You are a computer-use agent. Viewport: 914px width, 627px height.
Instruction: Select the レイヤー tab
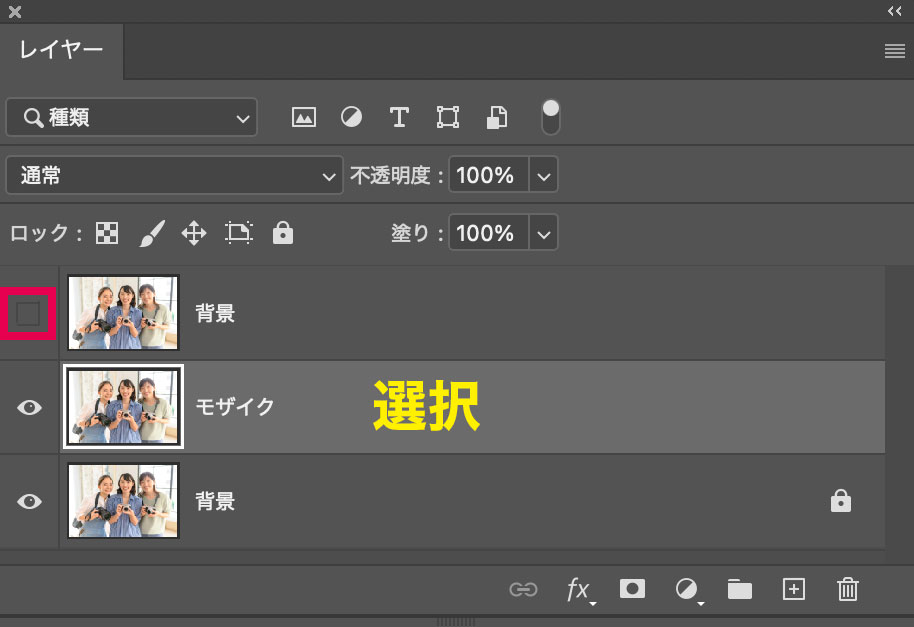pos(61,50)
